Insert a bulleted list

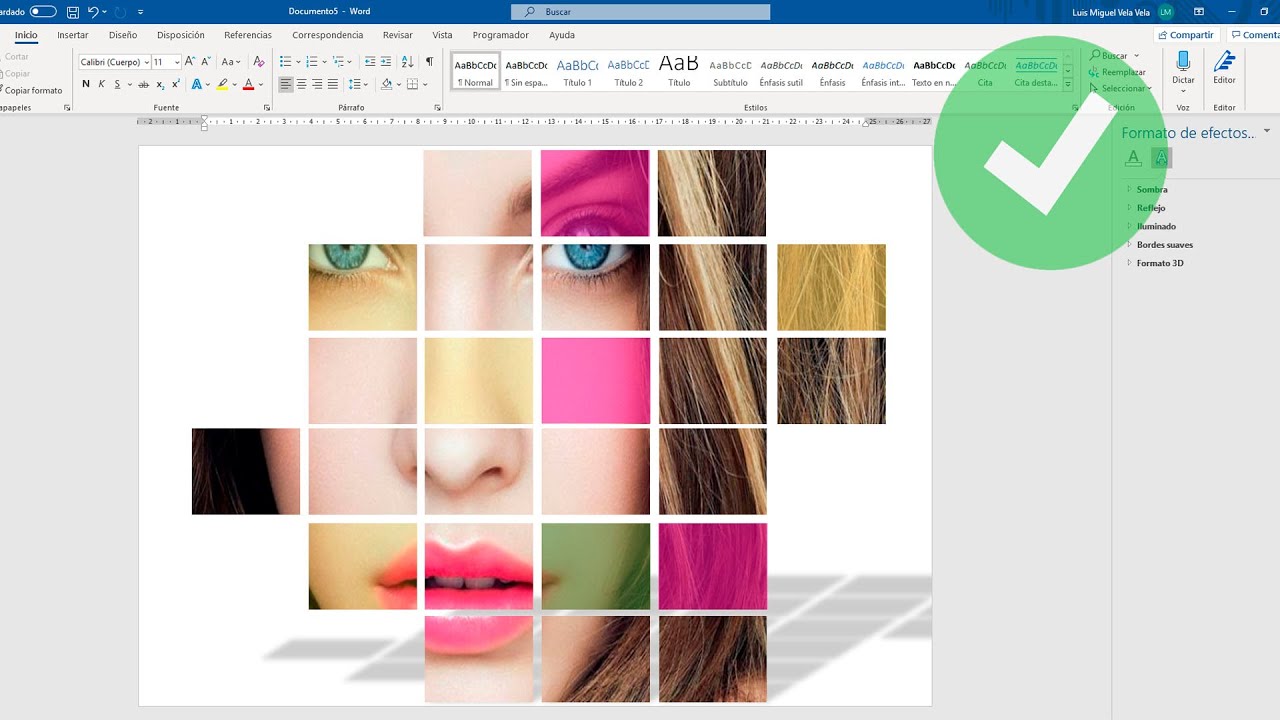click(285, 62)
